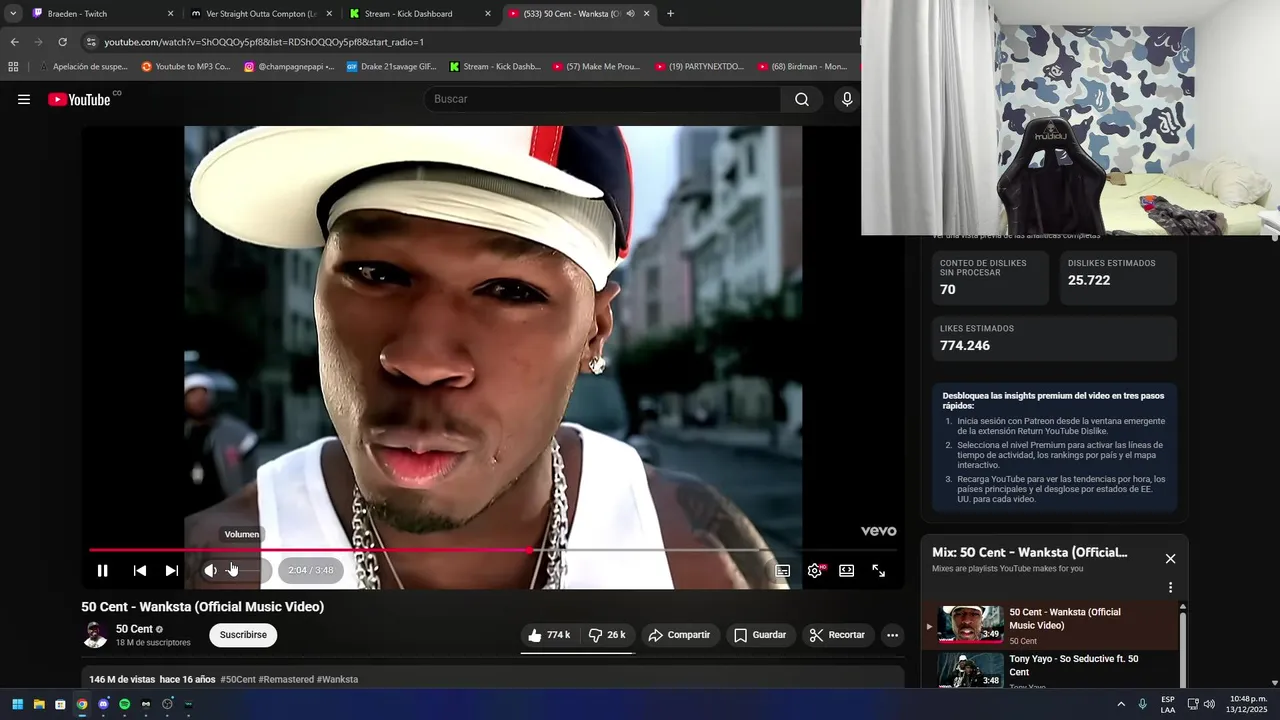
Task: Close the Stream - Kick Dashboard tab
Action: (488, 14)
